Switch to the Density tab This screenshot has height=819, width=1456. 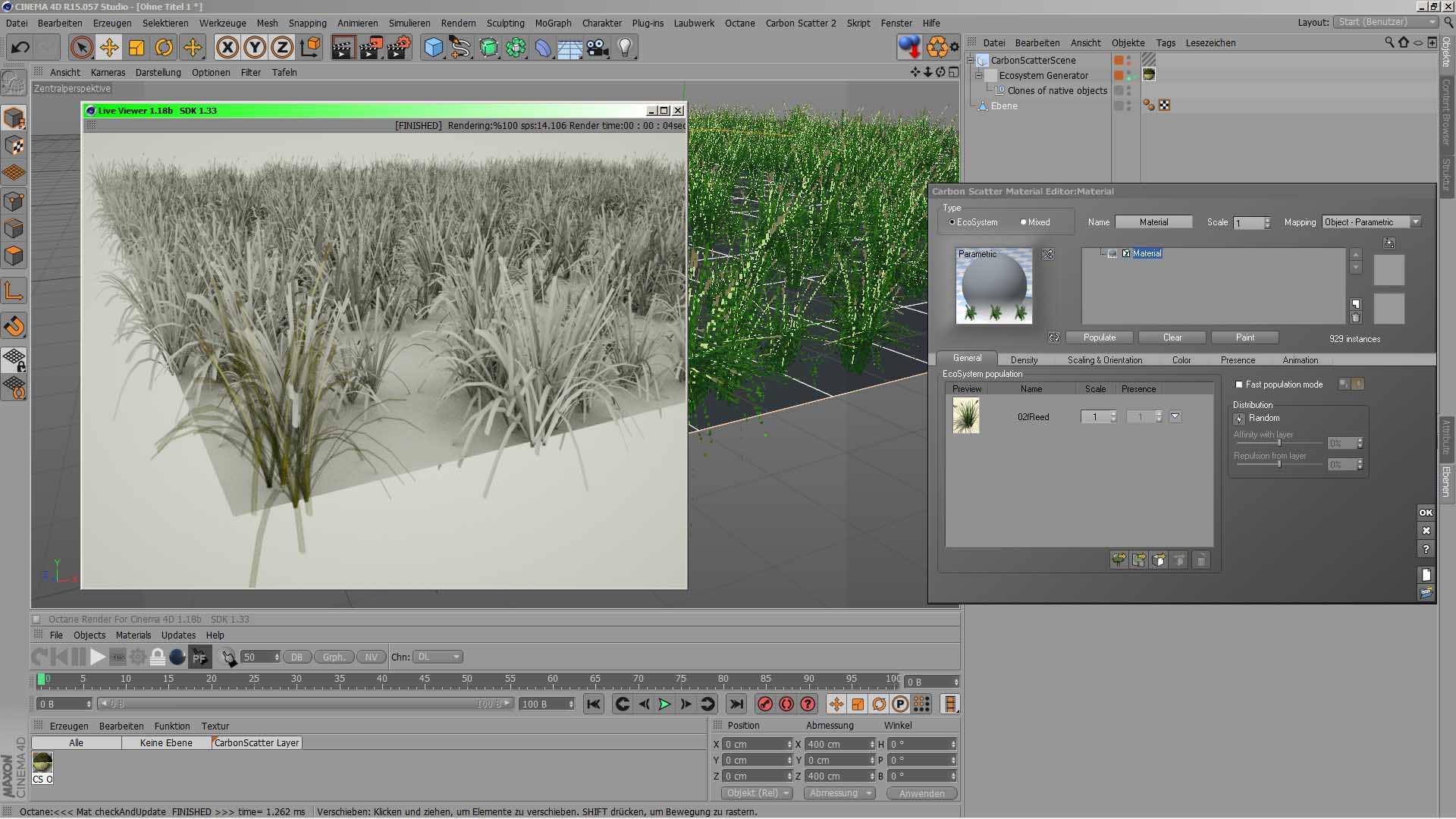[x=1024, y=359]
